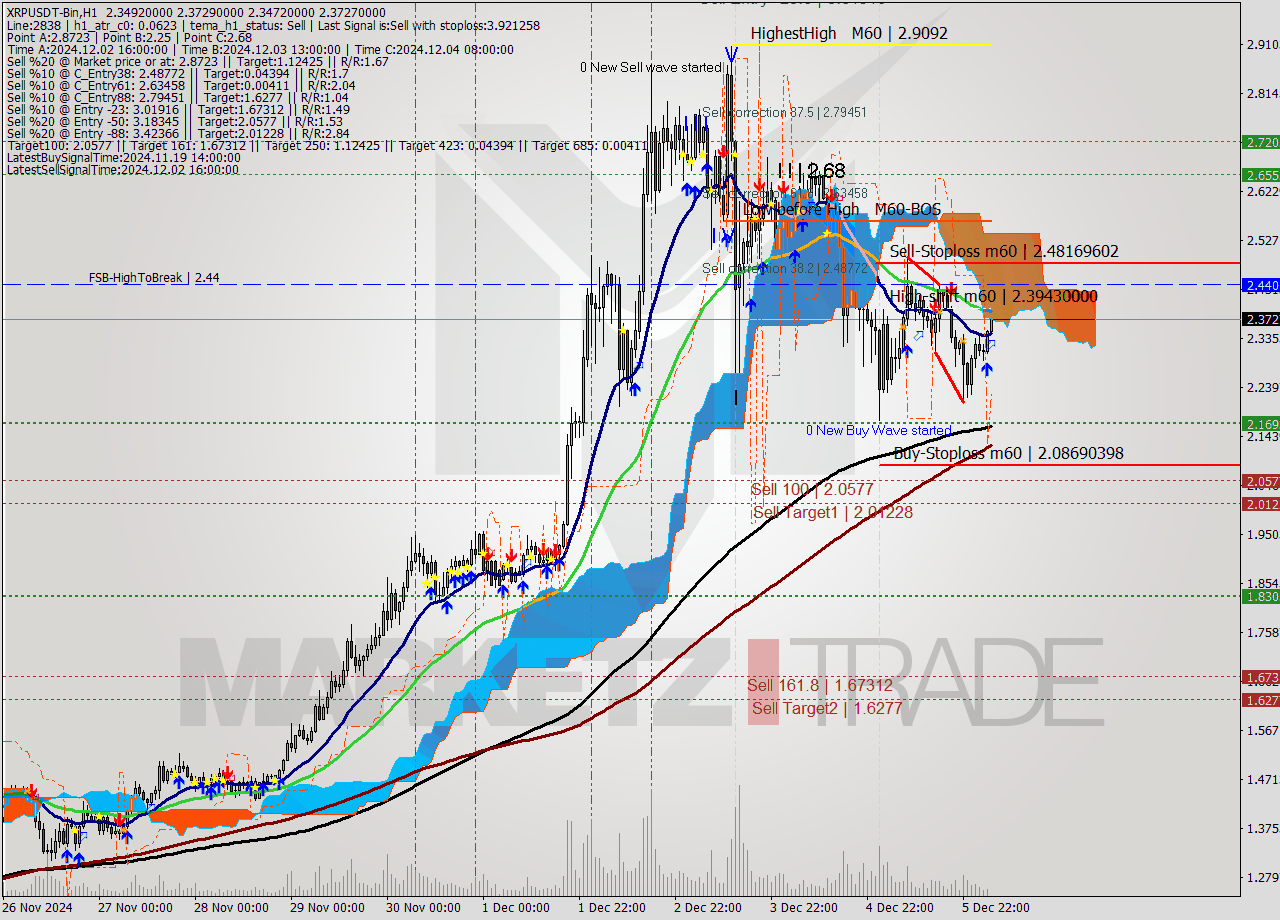Select the green 1.830 price tag
The width and height of the screenshot is (1280, 920).
pyautogui.click(x=1260, y=596)
